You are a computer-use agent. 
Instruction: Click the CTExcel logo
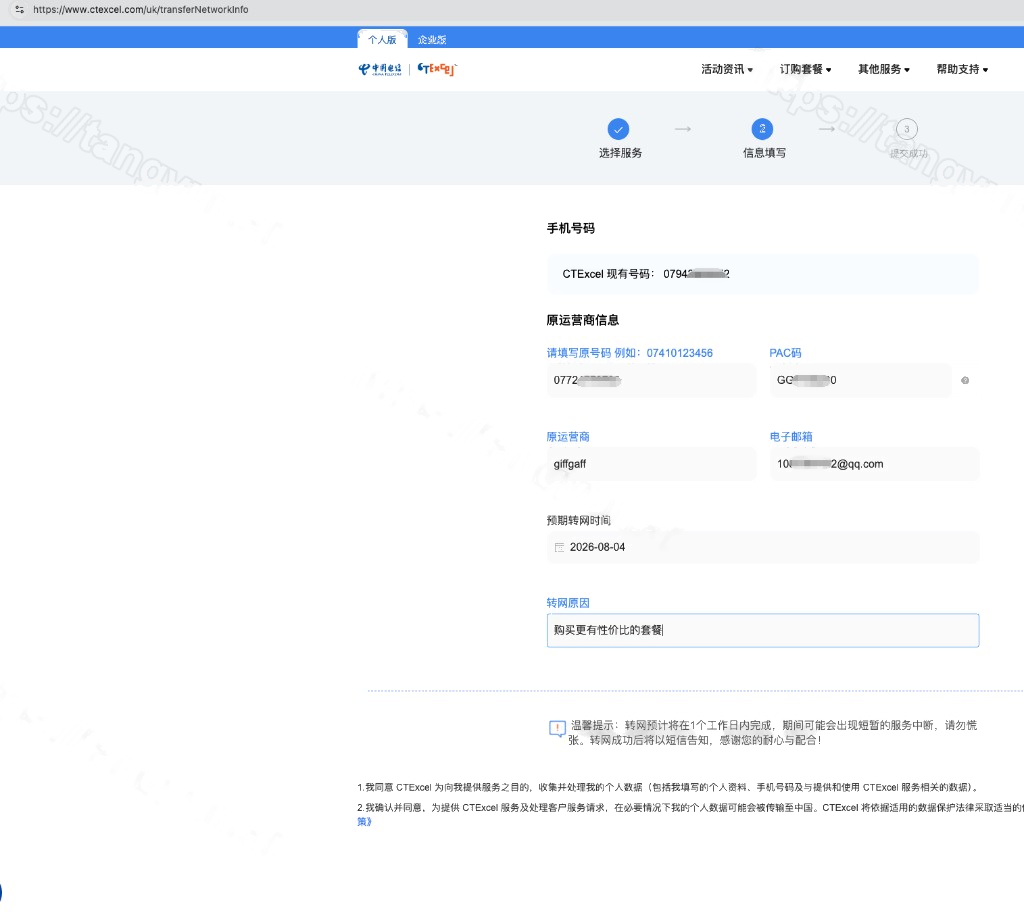click(x=437, y=69)
